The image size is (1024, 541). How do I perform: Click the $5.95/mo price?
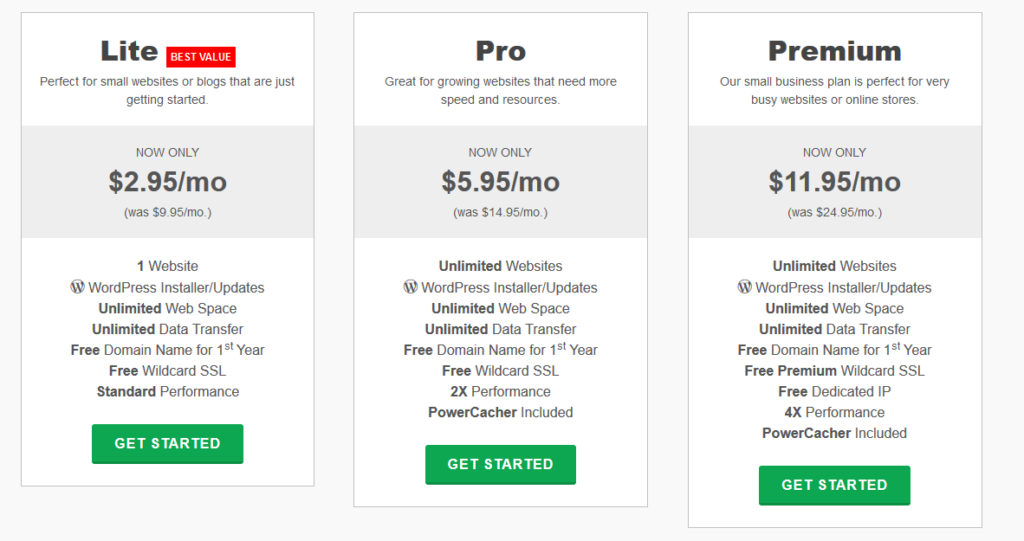500,182
